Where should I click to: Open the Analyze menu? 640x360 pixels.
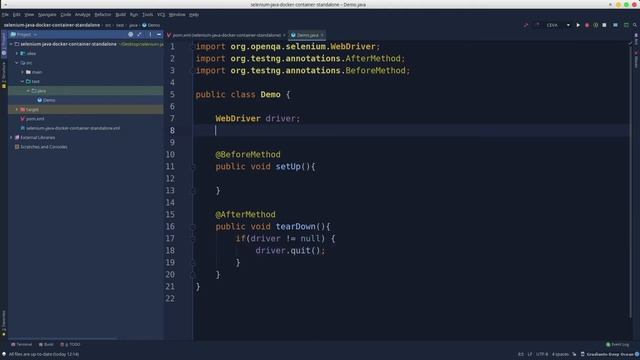click(82, 15)
